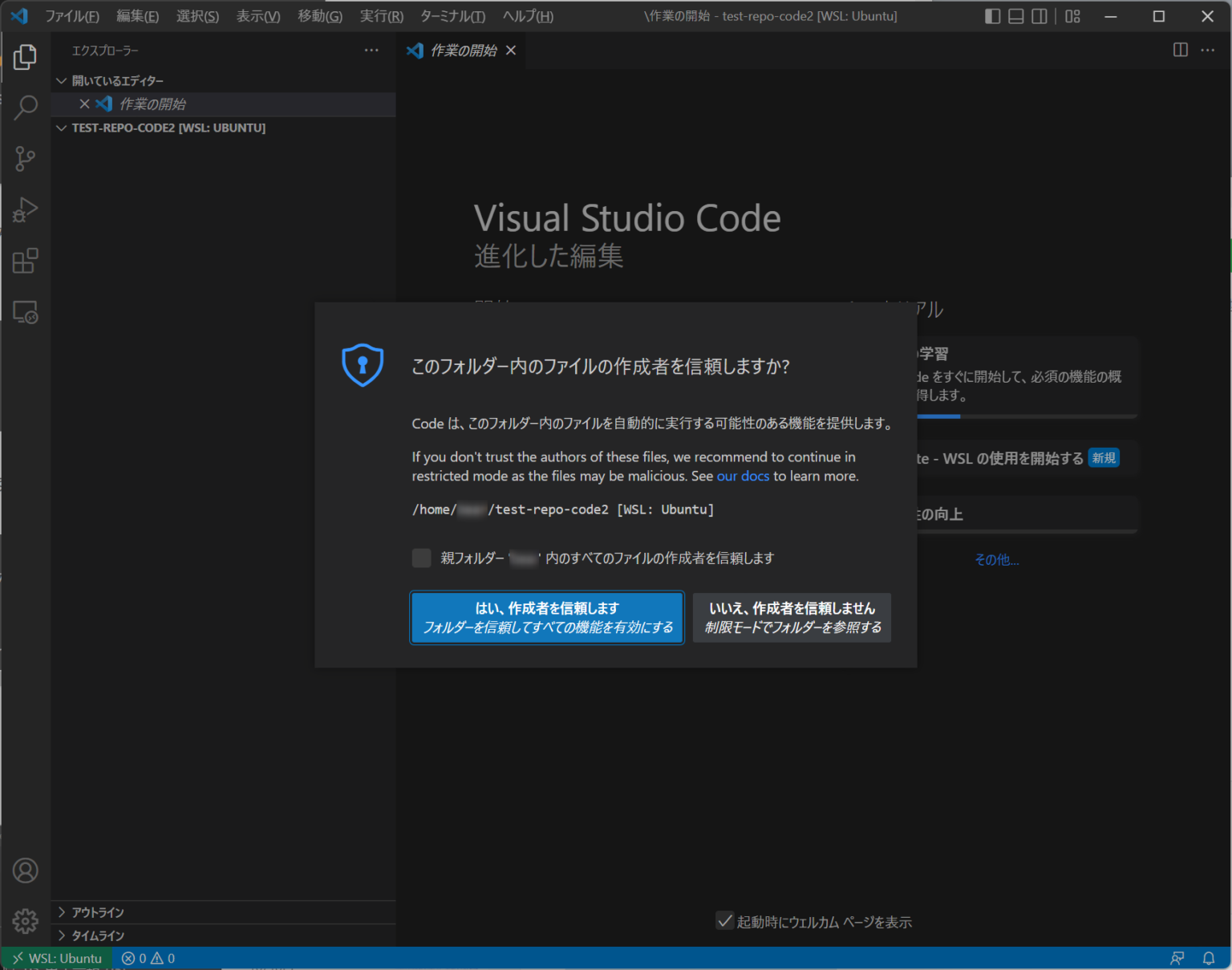The height and width of the screenshot is (970, 1232).
Task: Click WSL: Ubuntu remote status indicator
Action: coord(57,958)
